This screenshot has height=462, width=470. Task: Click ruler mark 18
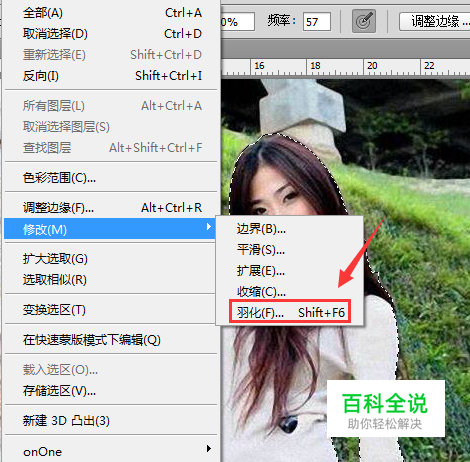tap(315, 66)
